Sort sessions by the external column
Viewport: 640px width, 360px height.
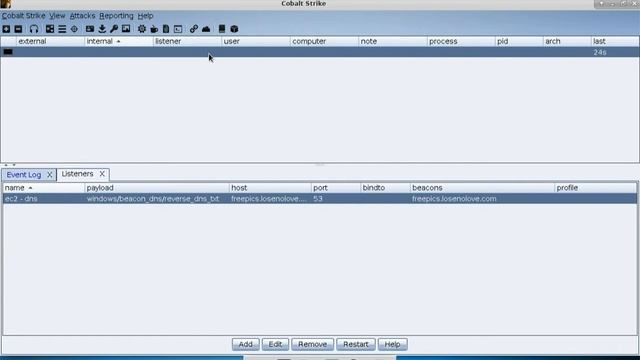tap(50, 41)
